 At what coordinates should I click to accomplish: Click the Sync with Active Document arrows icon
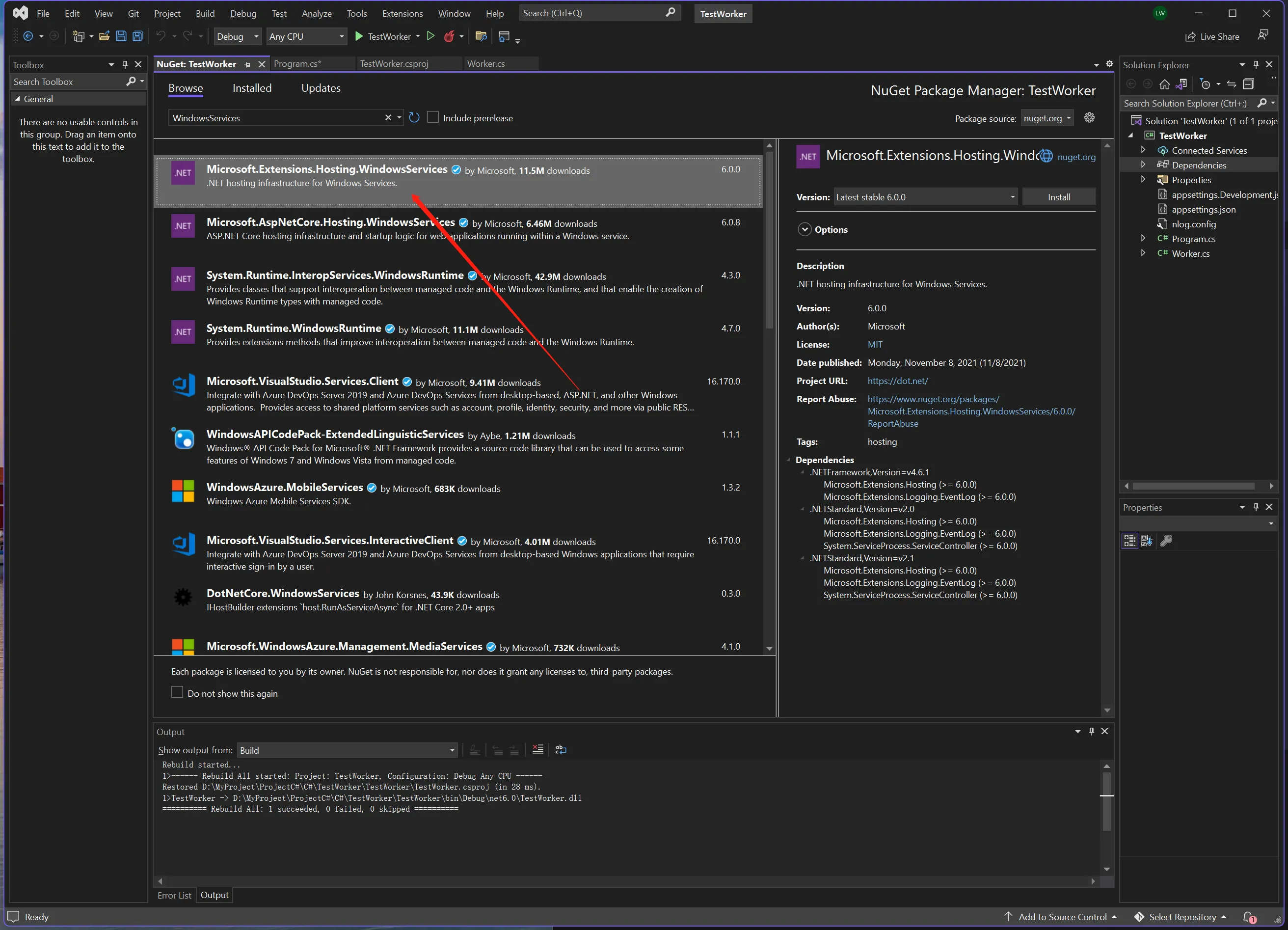click(x=1231, y=84)
